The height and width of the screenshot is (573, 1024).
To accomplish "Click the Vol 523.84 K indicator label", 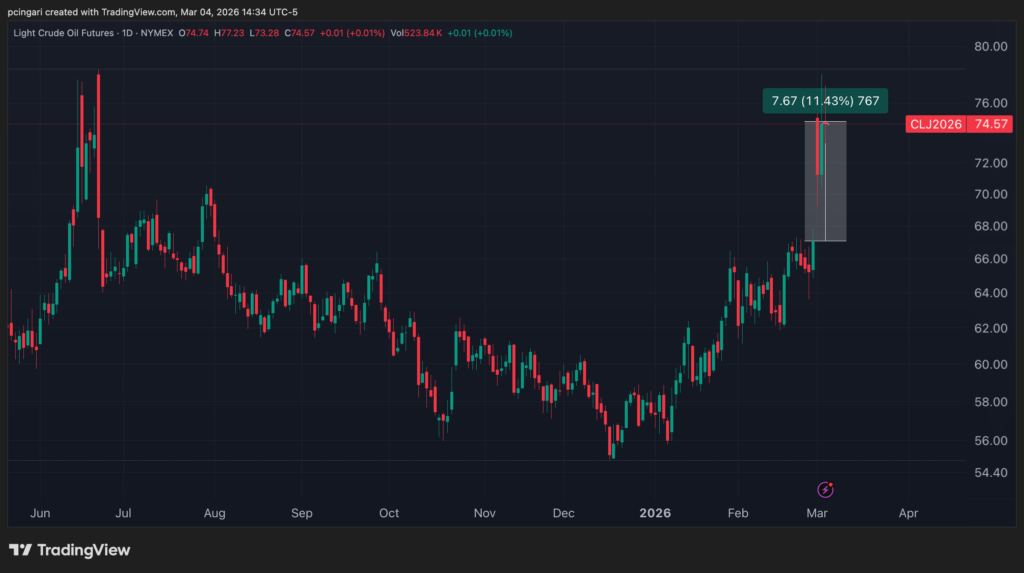I will (x=416, y=33).
